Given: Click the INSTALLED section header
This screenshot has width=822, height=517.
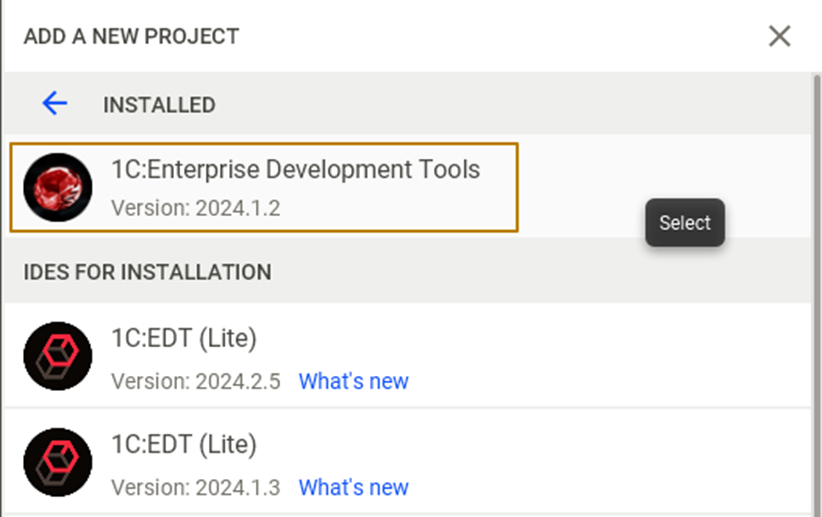Looking at the screenshot, I should pyautogui.click(x=159, y=105).
